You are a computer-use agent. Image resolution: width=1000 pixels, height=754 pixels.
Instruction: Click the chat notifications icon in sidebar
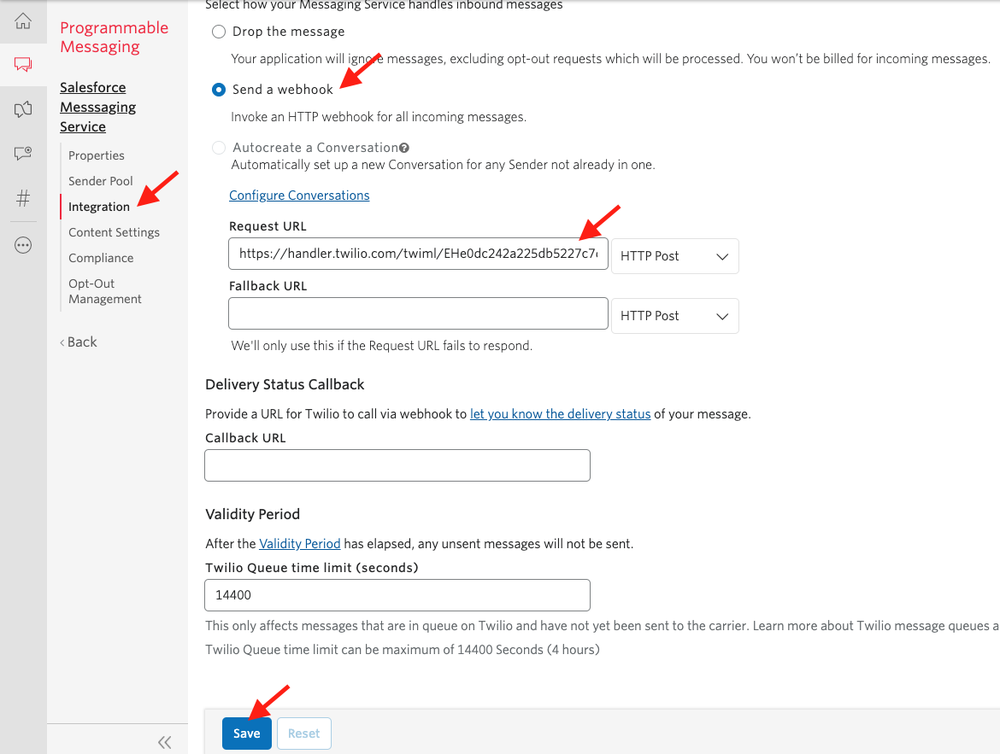[x=22, y=153]
